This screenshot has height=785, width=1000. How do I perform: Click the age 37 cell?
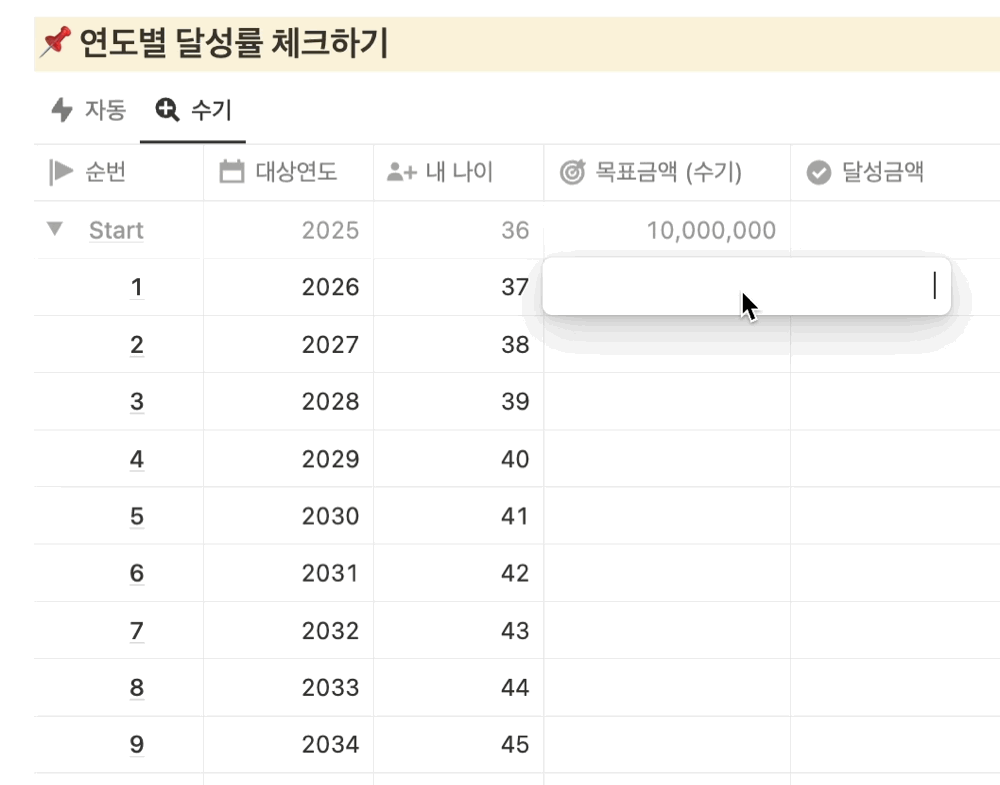(459, 287)
